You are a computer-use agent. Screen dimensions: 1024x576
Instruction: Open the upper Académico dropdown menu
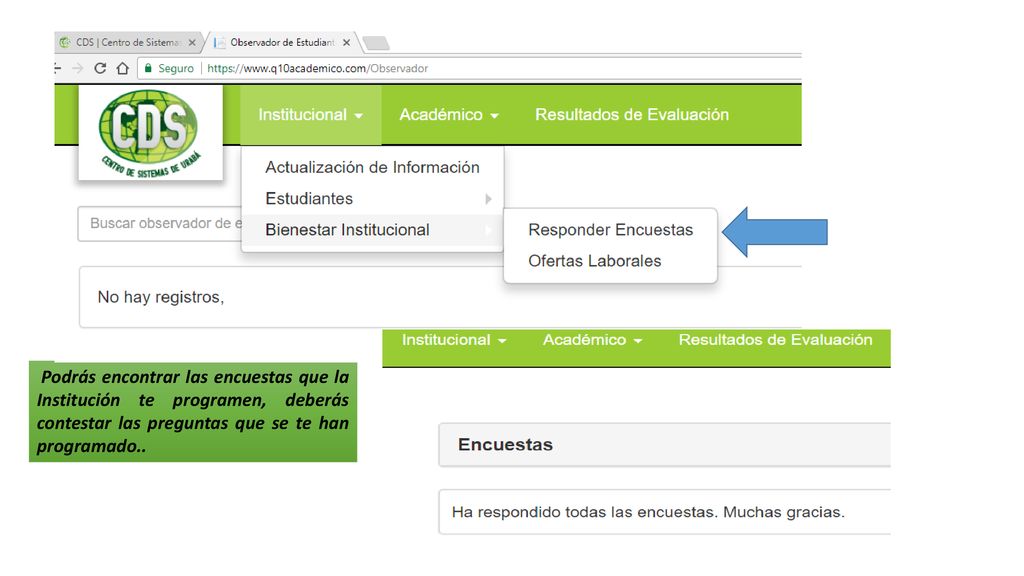pos(449,114)
